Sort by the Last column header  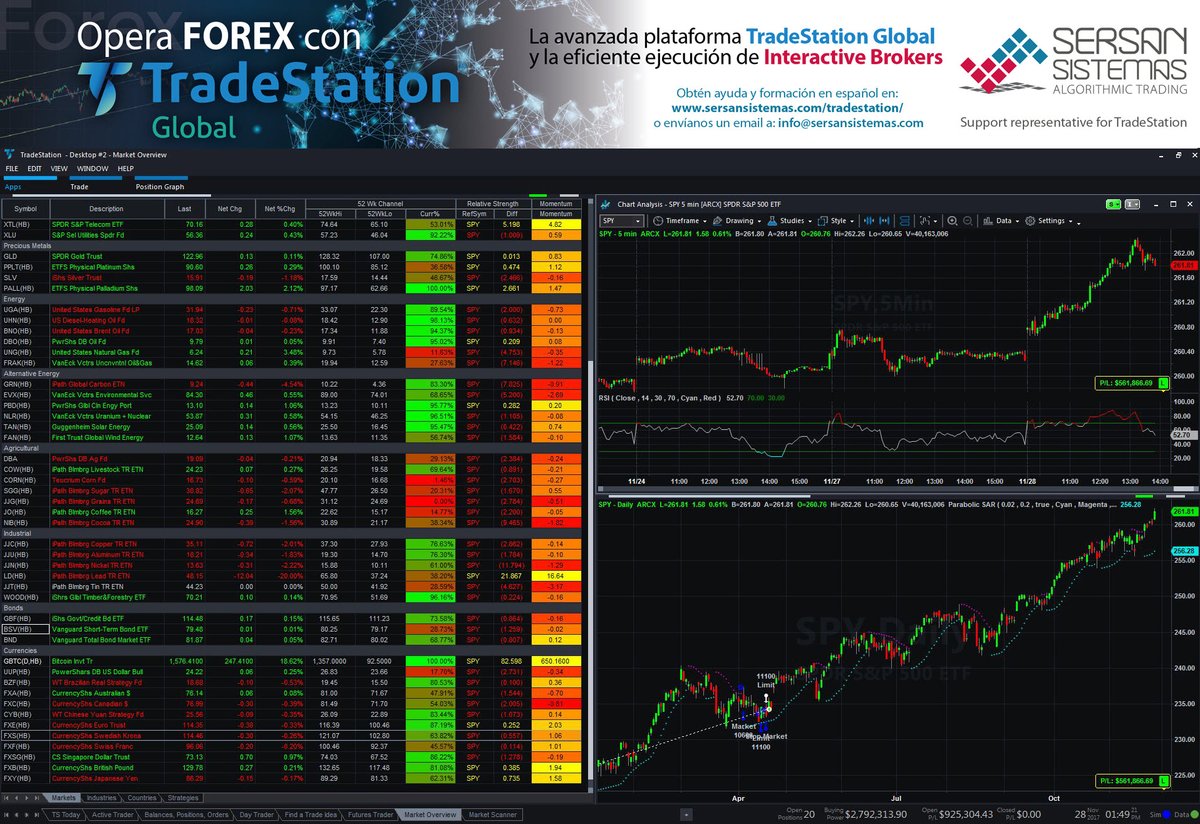pos(184,208)
